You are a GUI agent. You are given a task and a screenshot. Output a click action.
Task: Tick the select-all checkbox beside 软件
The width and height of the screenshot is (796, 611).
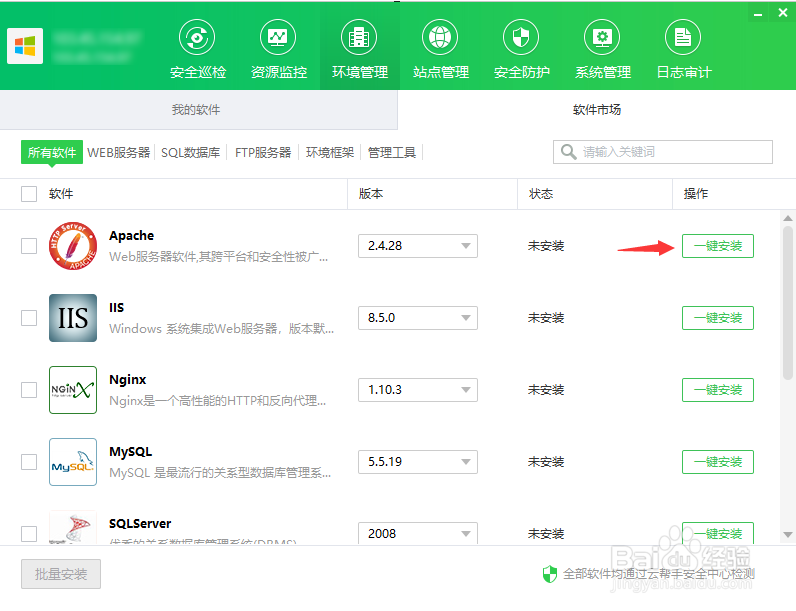[x=29, y=194]
